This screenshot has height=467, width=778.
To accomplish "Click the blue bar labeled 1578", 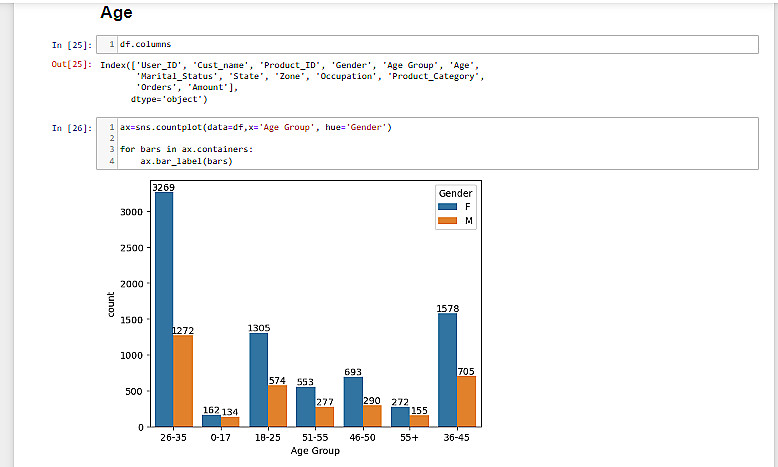I will point(448,370).
